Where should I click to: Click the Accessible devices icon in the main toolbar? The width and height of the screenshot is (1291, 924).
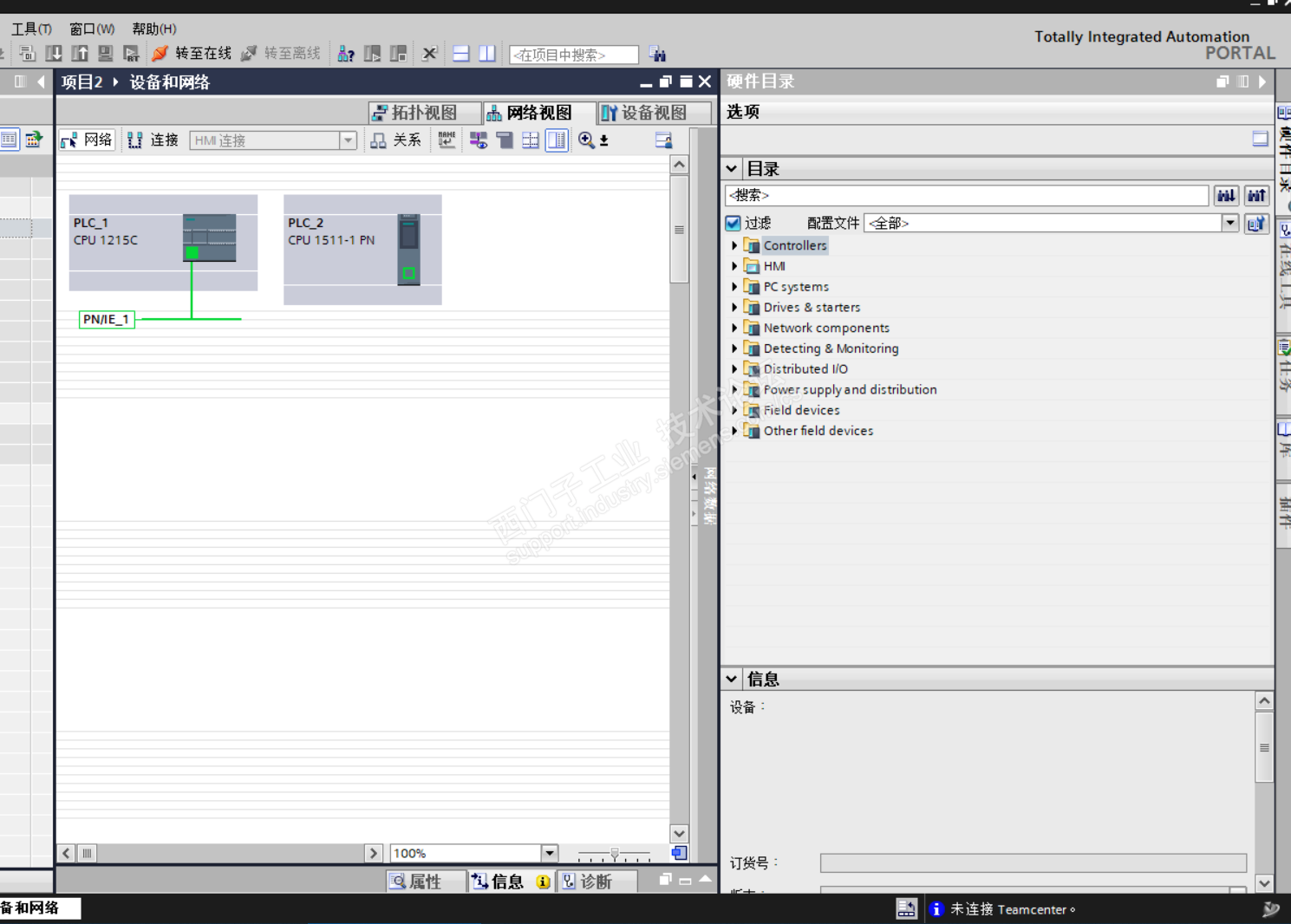[346, 54]
